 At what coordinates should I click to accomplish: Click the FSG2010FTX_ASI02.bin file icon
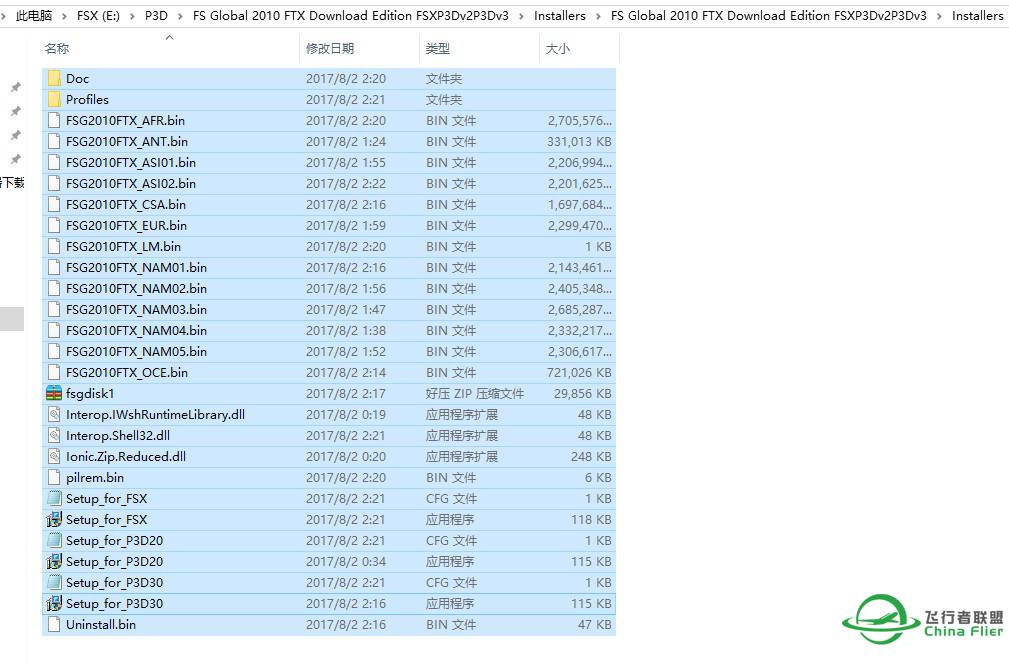coord(54,183)
